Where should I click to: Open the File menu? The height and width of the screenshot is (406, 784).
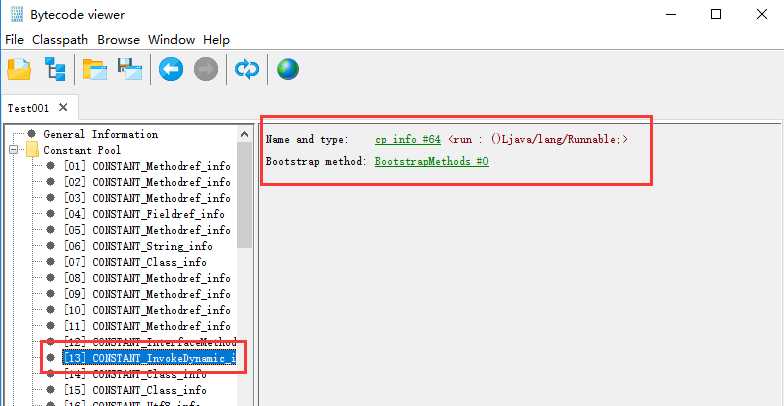pyautogui.click(x=14, y=40)
